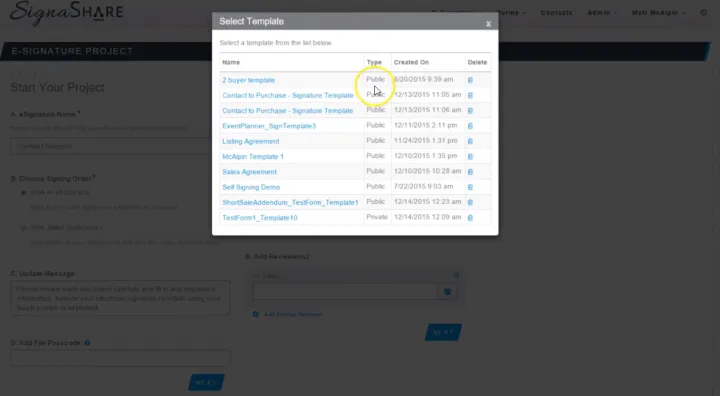This screenshot has height=396, width=720.
Task: Select the Sign in Sequence radio option
Action: tap(23, 192)
